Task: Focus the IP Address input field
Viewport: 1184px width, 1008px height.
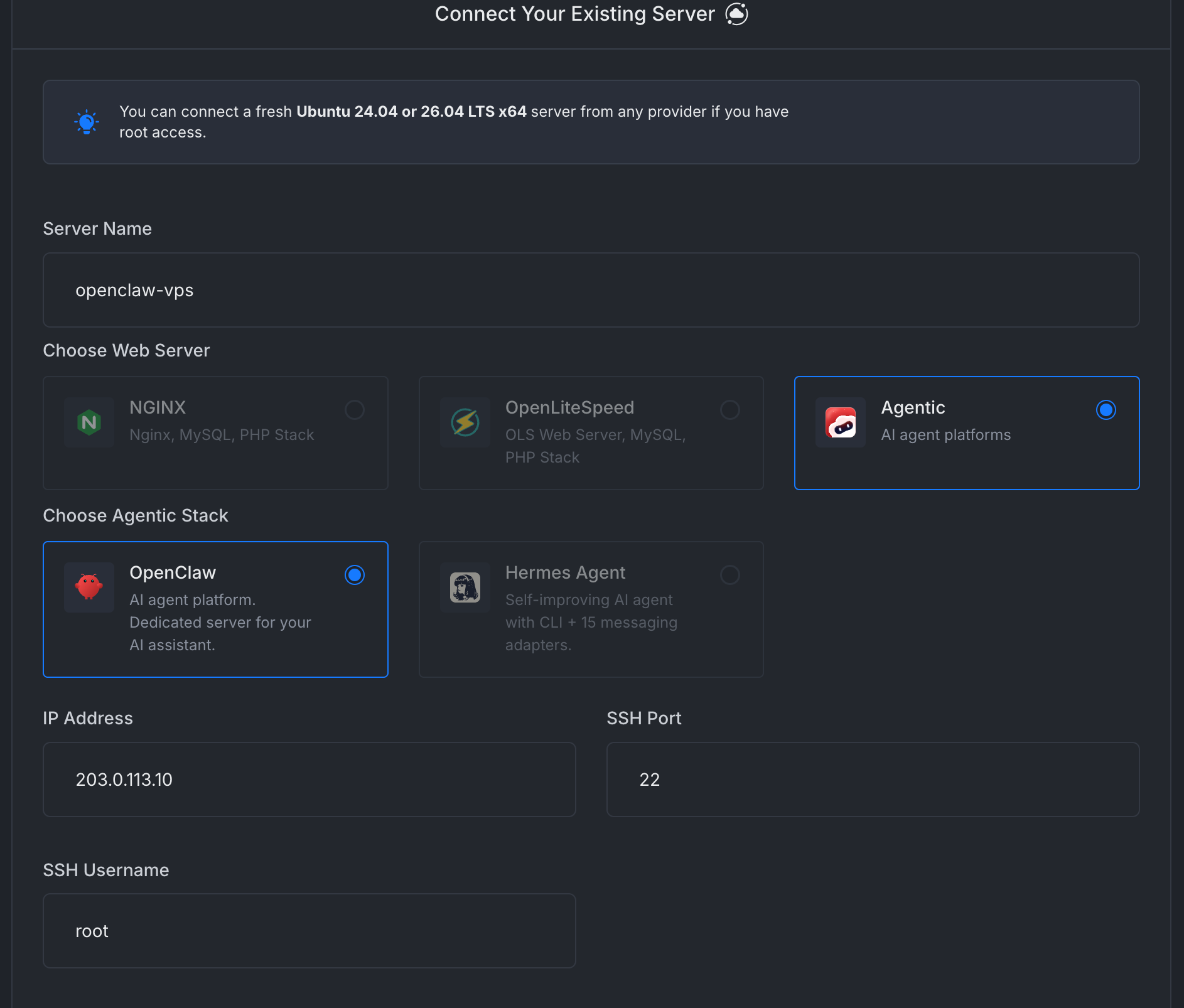Action: (310, 779)
